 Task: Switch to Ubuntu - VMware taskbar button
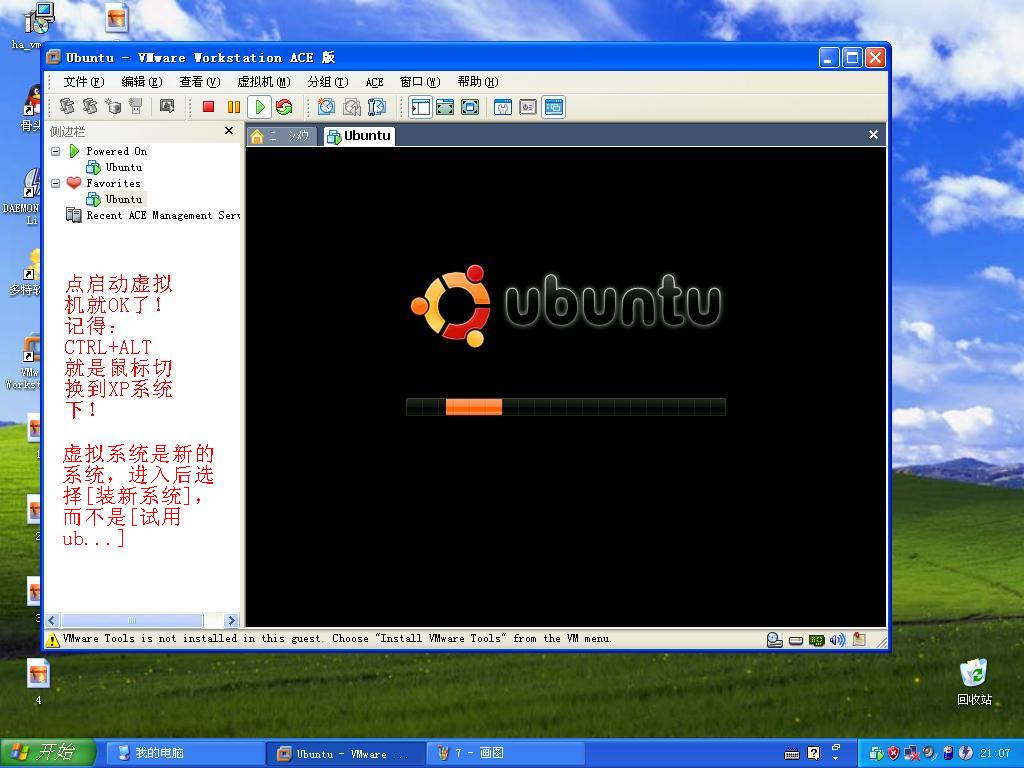point(346,754)
